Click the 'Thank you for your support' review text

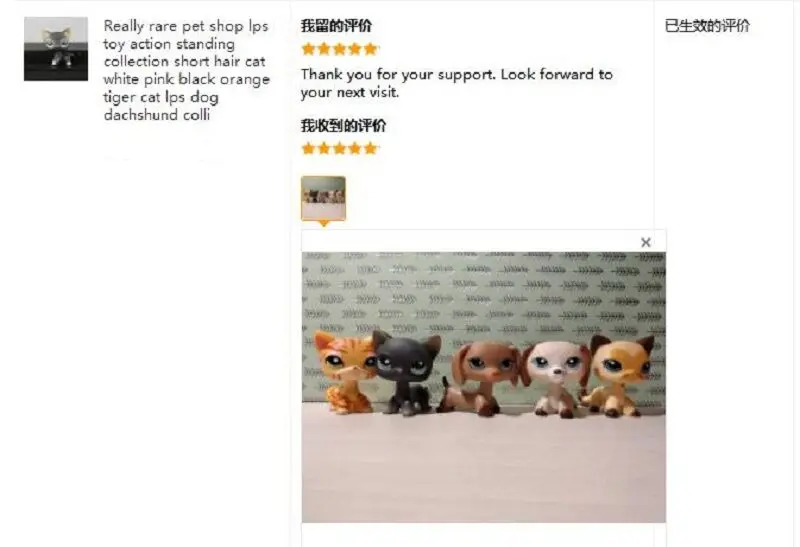457,83
